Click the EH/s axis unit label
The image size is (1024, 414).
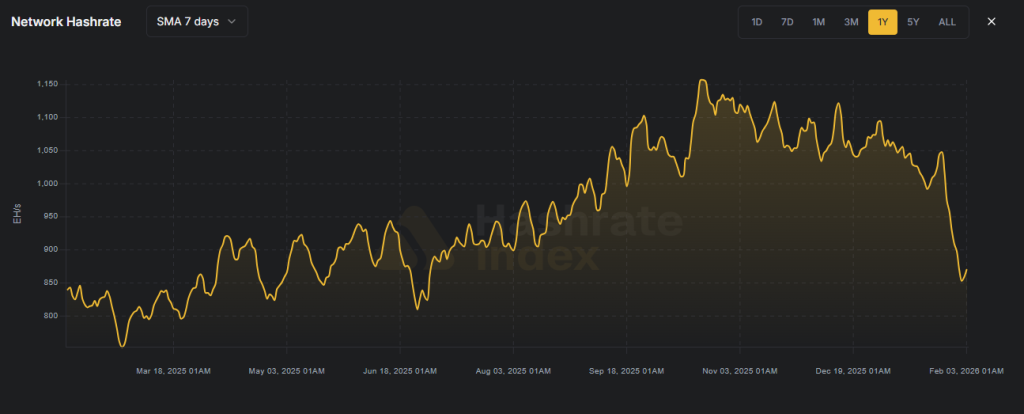tap(16, 211)
